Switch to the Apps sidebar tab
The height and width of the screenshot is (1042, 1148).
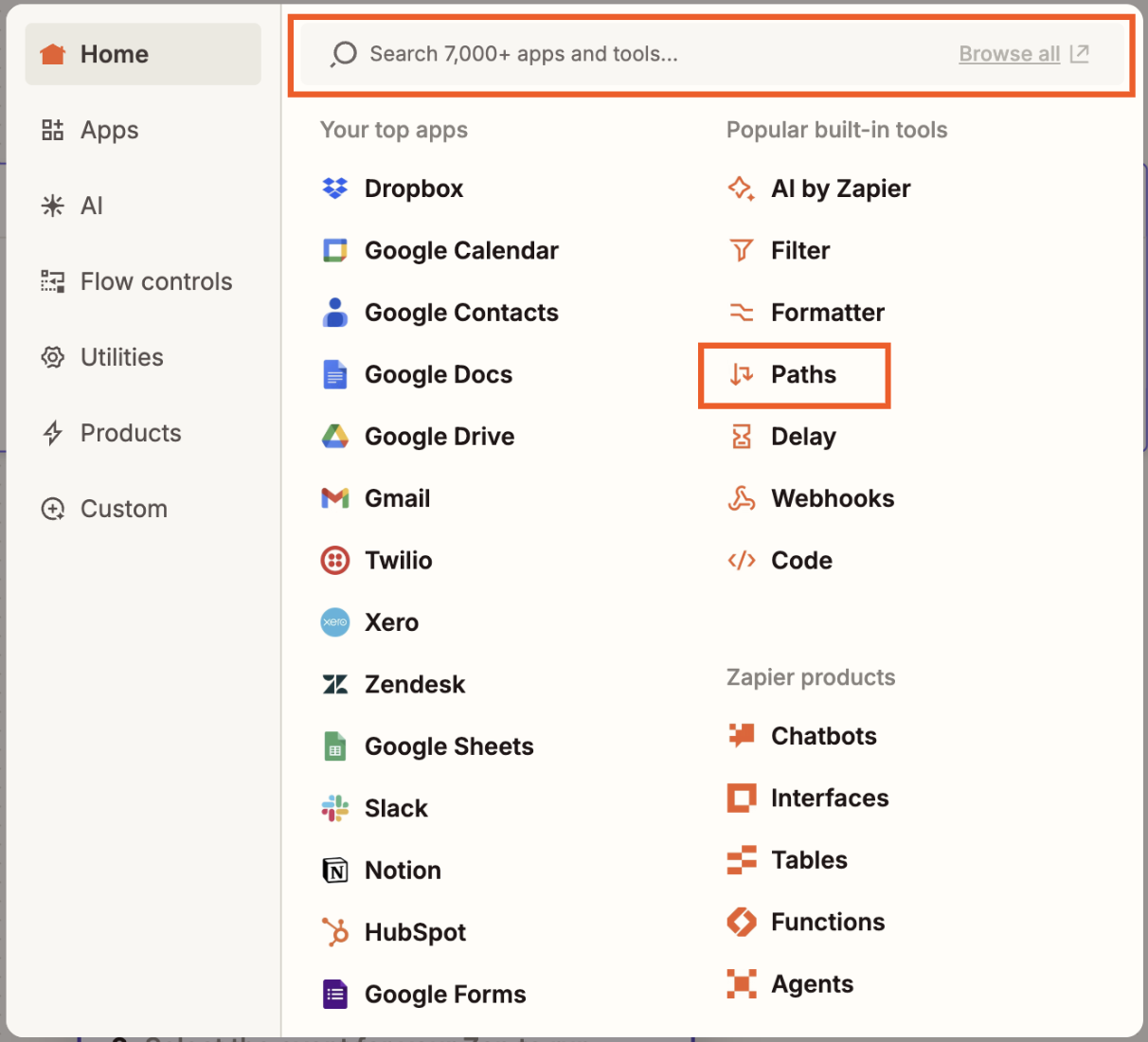143,130
